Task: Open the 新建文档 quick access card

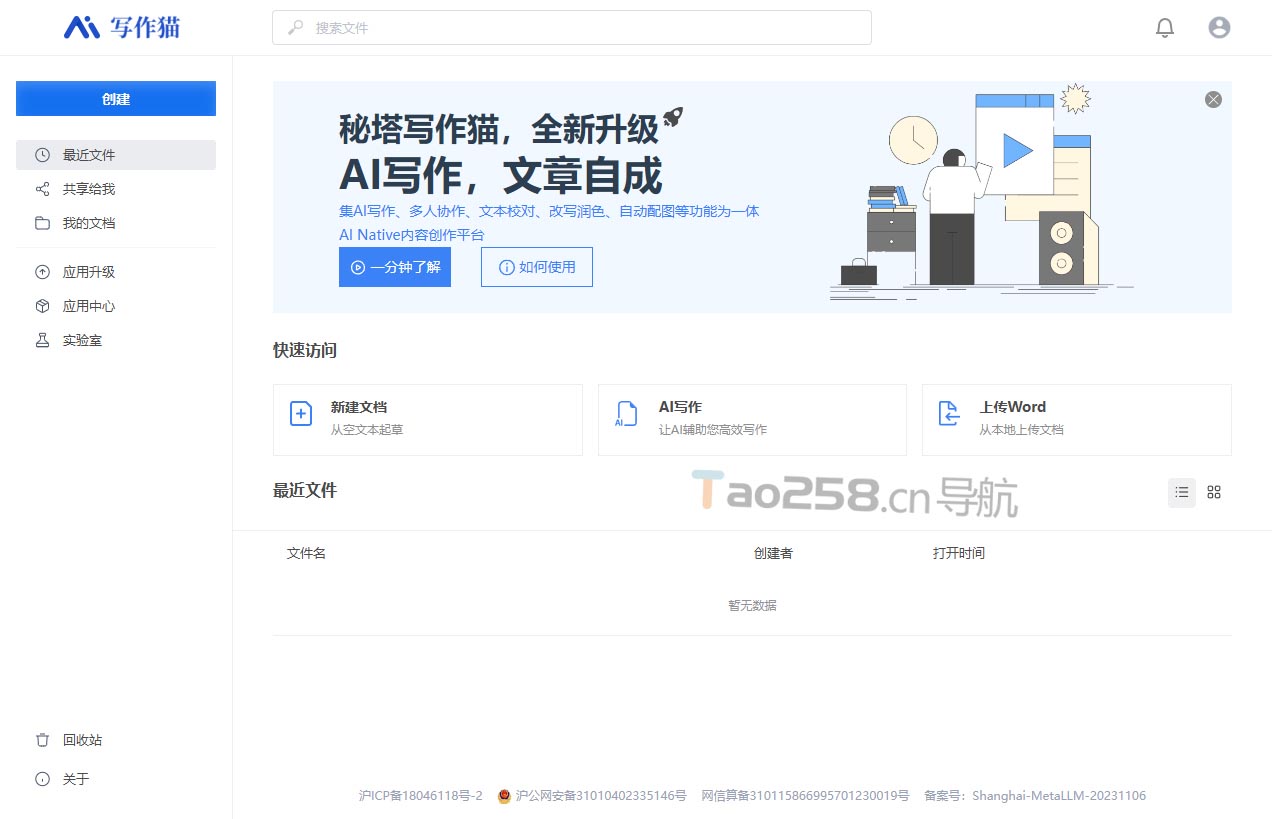Action: coord(428,420)
